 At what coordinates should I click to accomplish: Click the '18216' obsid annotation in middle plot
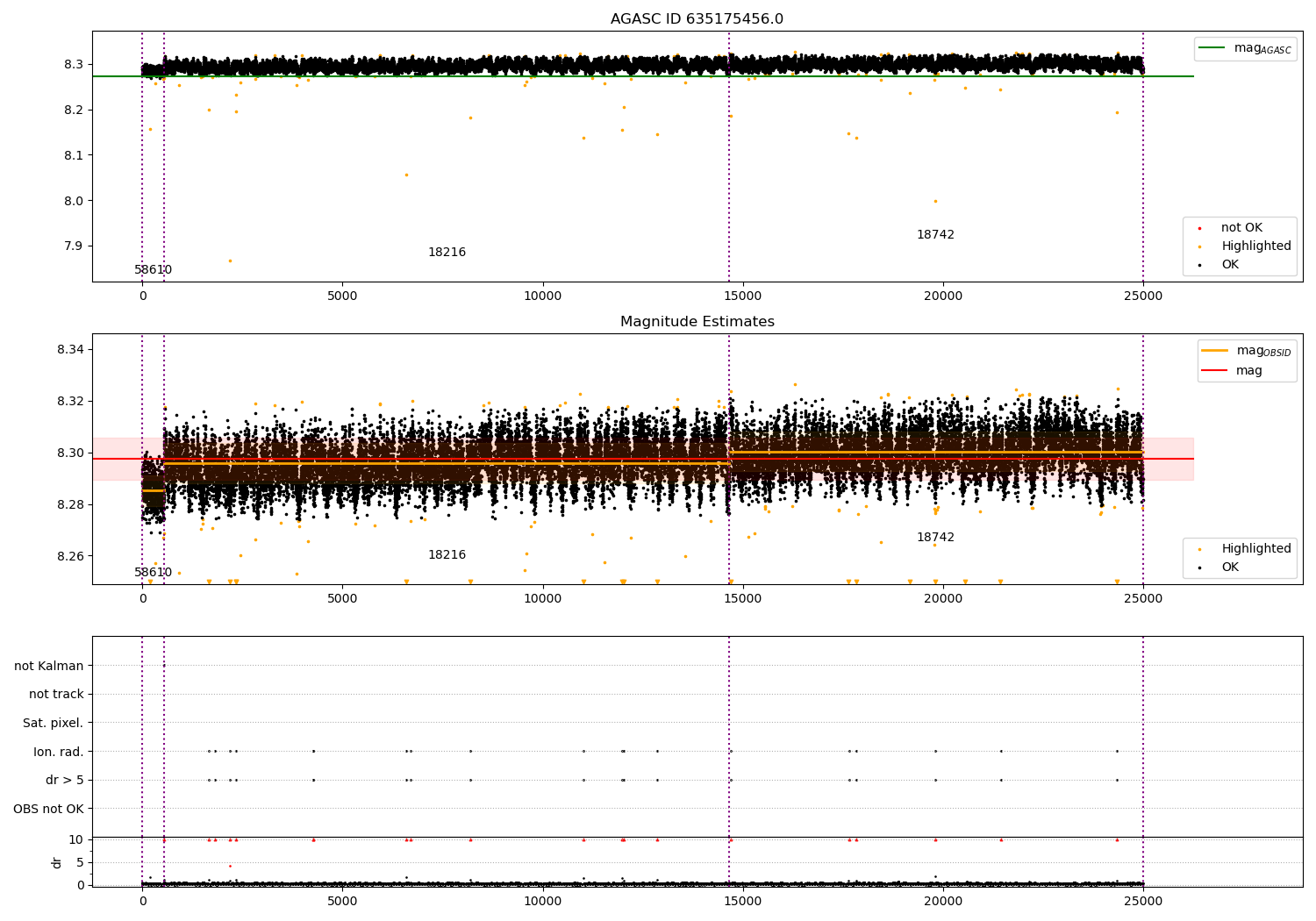pyautogui.click(x=447, y=555)
